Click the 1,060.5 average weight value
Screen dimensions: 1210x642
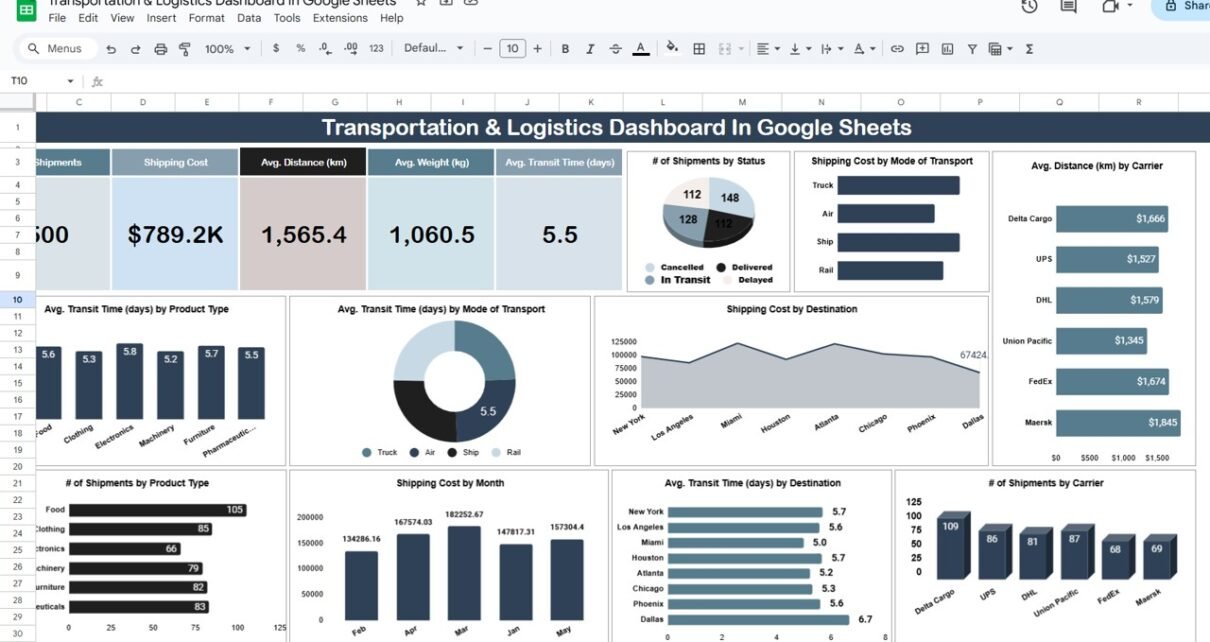[431, 234]
